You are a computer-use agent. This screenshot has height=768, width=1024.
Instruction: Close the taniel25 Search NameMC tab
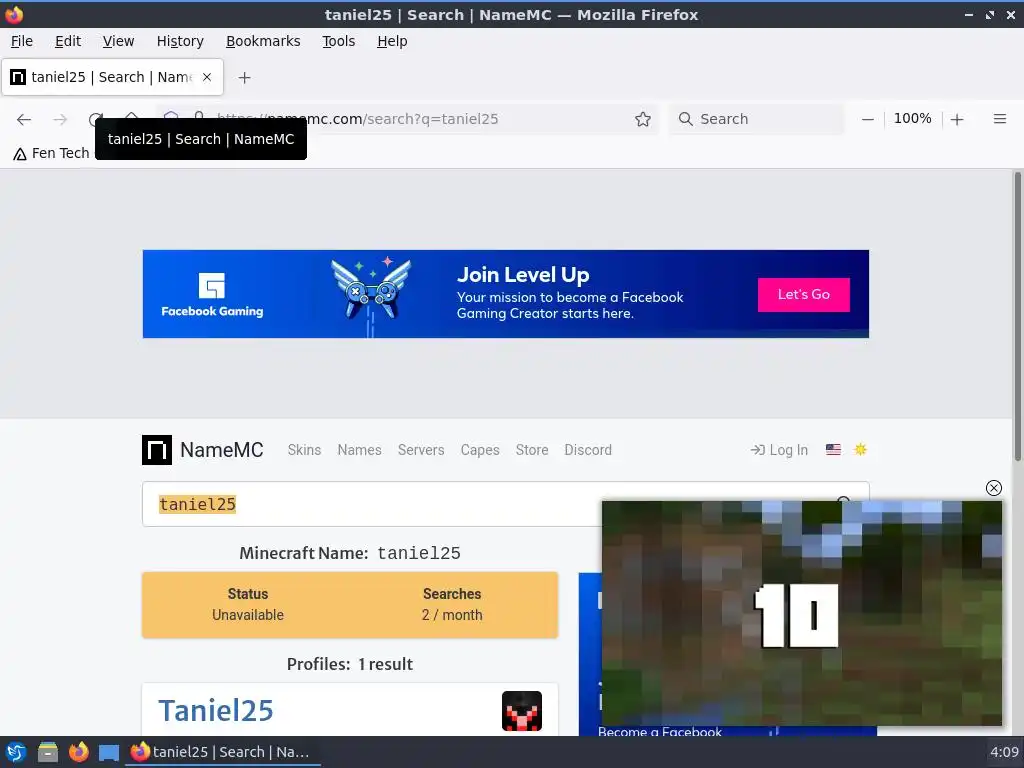coord(207,77)
